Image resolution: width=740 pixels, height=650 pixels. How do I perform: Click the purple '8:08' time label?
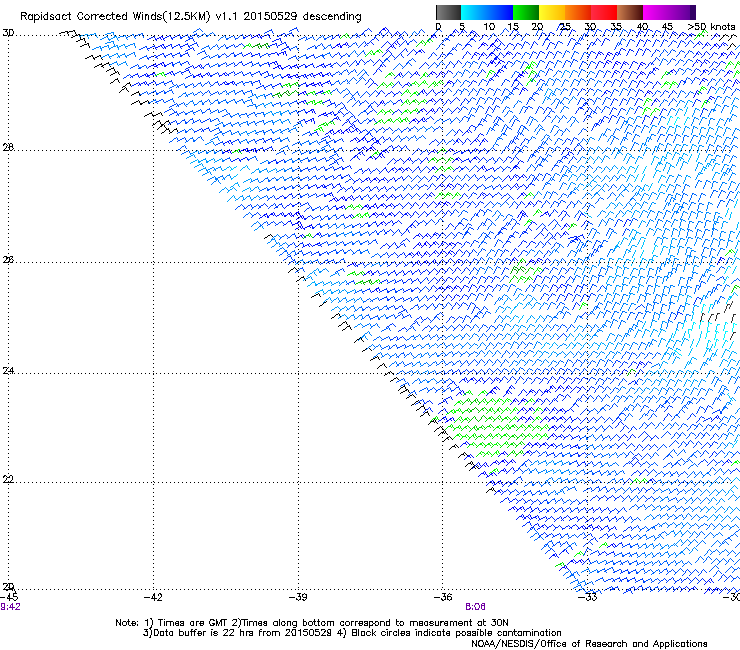pos(475,607)
